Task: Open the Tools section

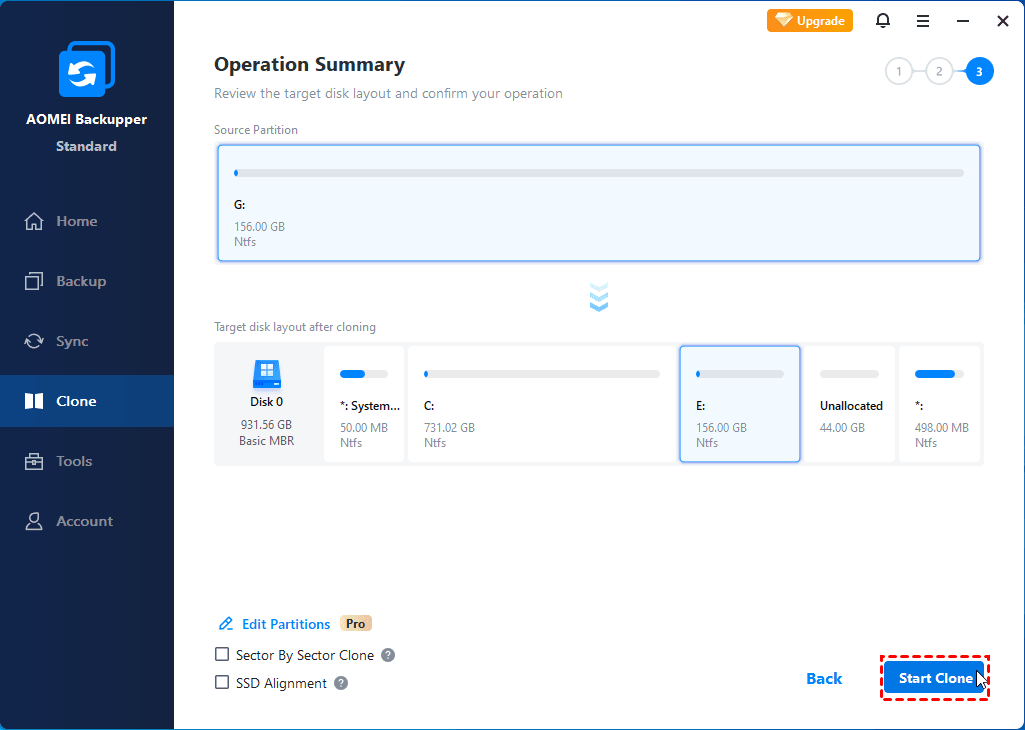Action: point(87,461)
